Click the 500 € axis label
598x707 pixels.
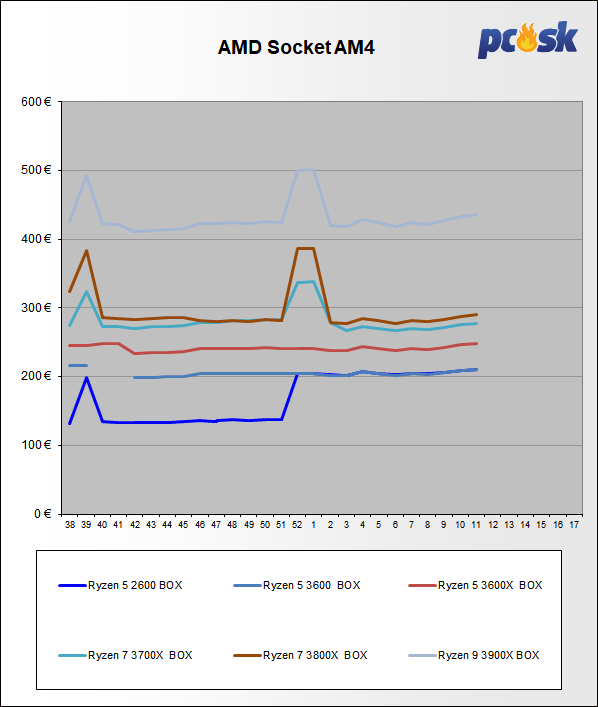click(x=37, y=170)
